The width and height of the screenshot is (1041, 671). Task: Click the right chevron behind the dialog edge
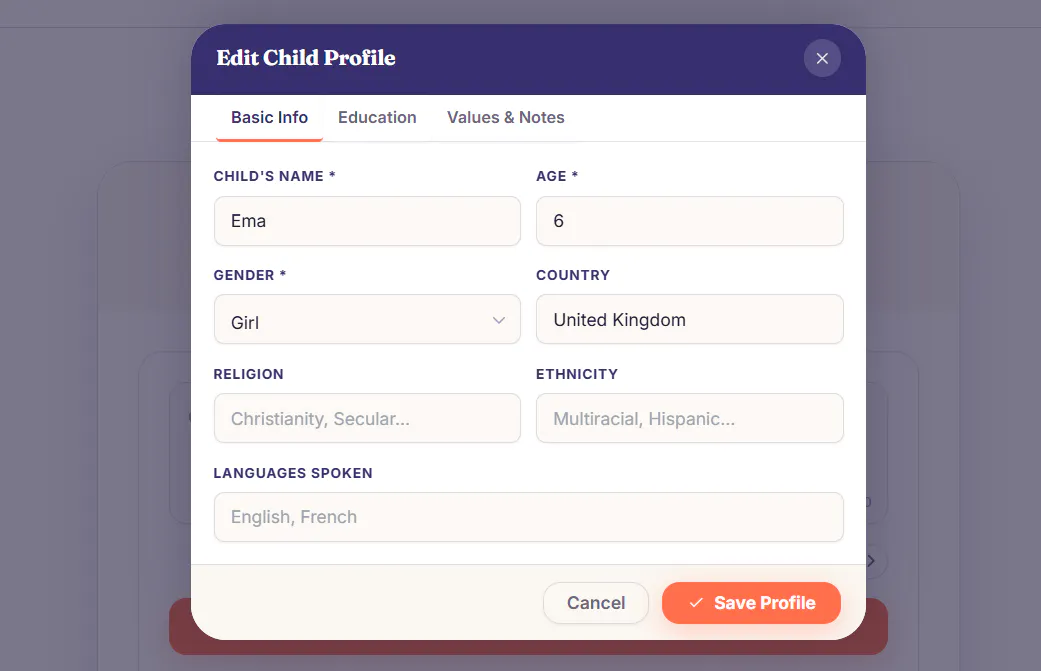tap(871, 561)
